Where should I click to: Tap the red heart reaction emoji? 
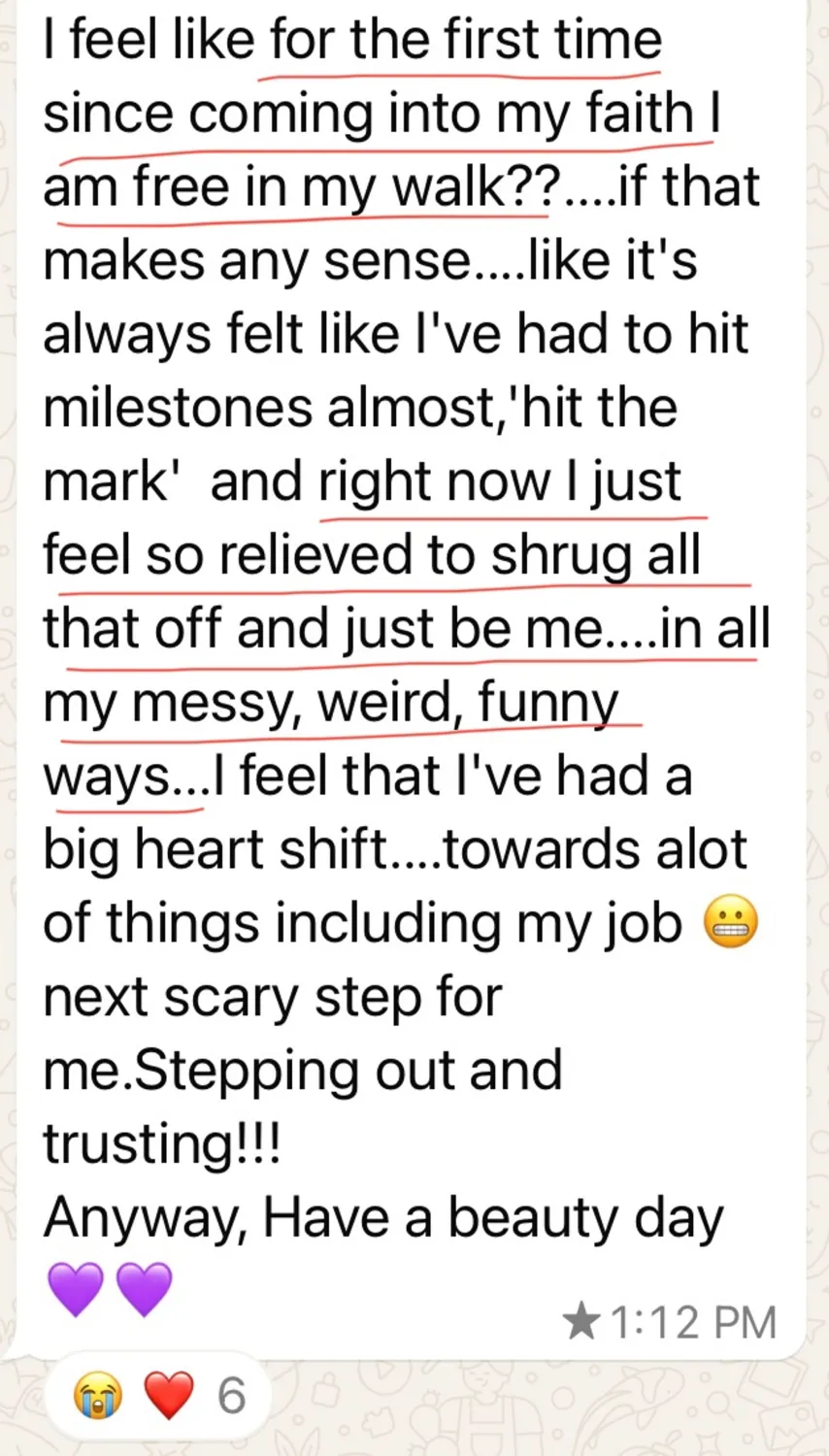coord(167,1396)
